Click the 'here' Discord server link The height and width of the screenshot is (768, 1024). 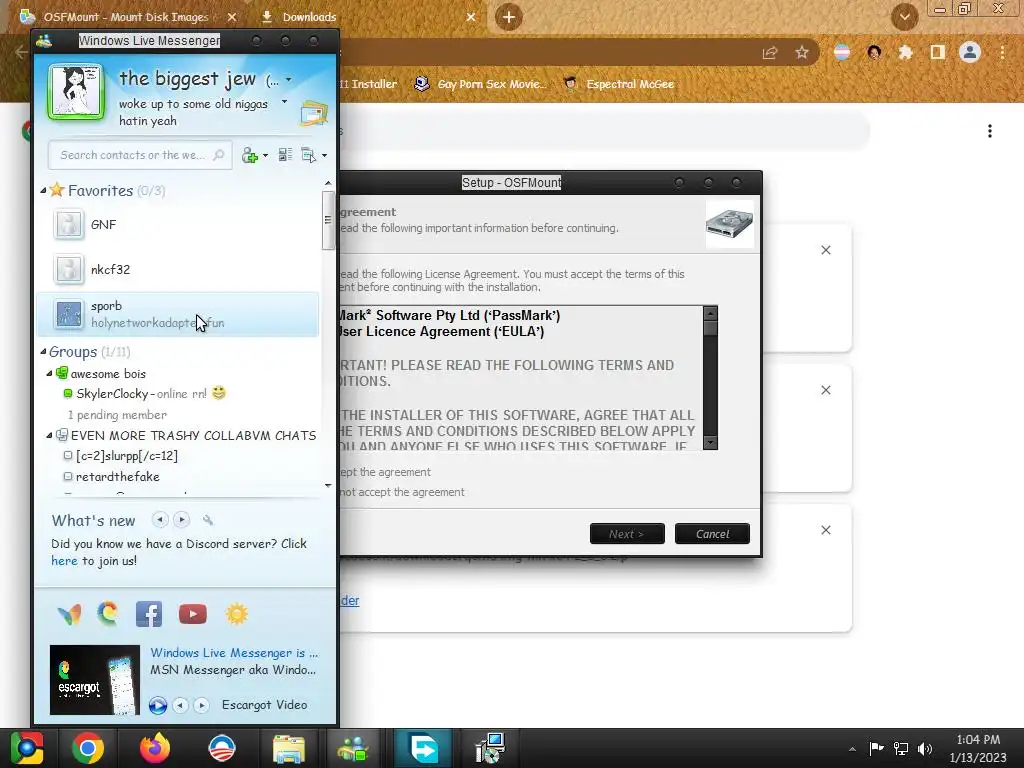tap(64, 561)
